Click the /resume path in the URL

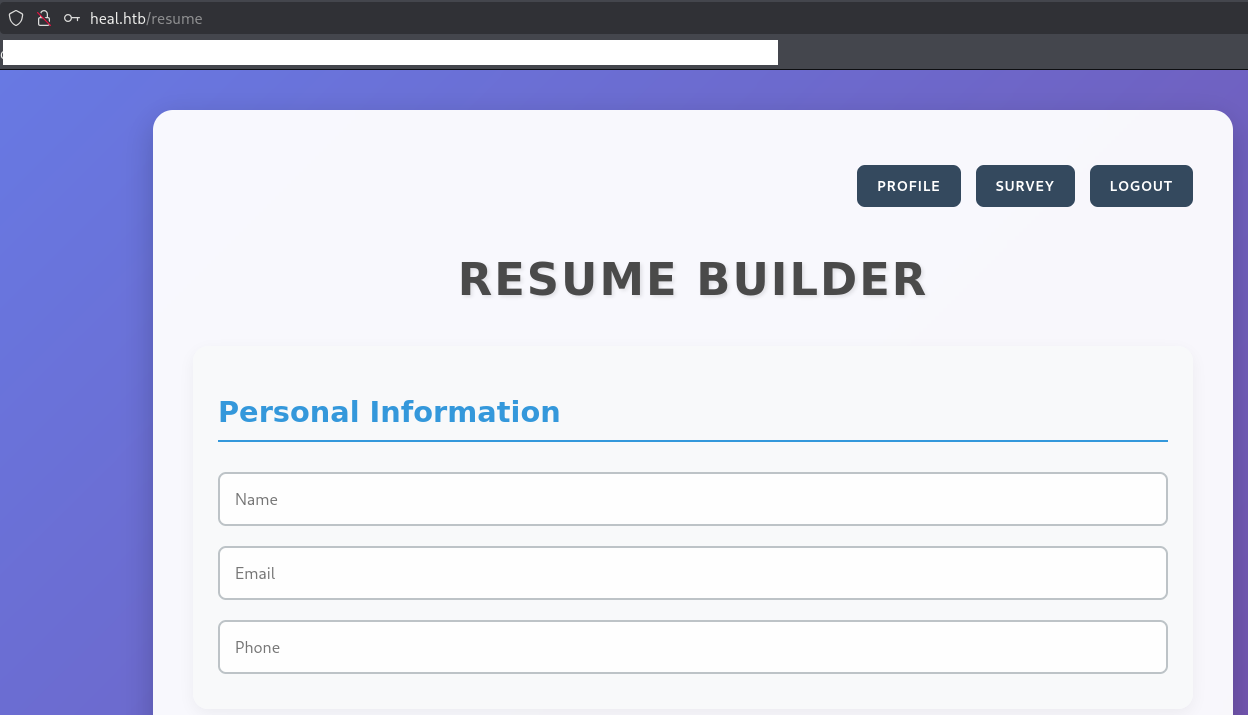[x=175, y=19]
